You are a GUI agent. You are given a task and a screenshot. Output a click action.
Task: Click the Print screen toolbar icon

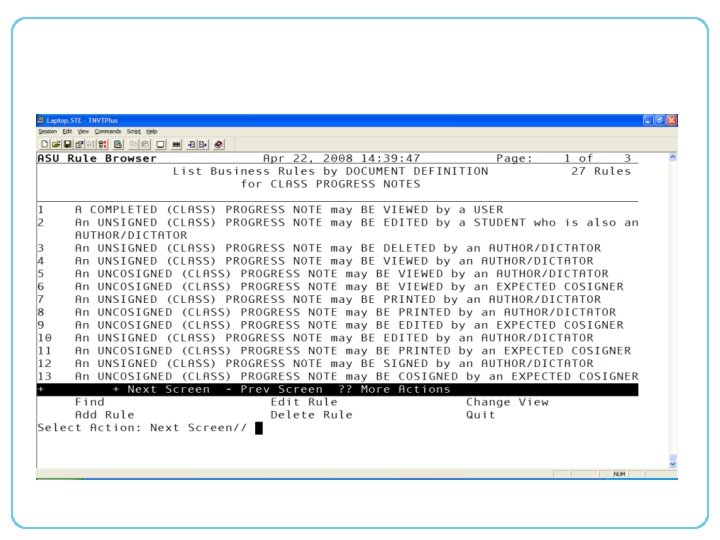(x=118, y=145)
